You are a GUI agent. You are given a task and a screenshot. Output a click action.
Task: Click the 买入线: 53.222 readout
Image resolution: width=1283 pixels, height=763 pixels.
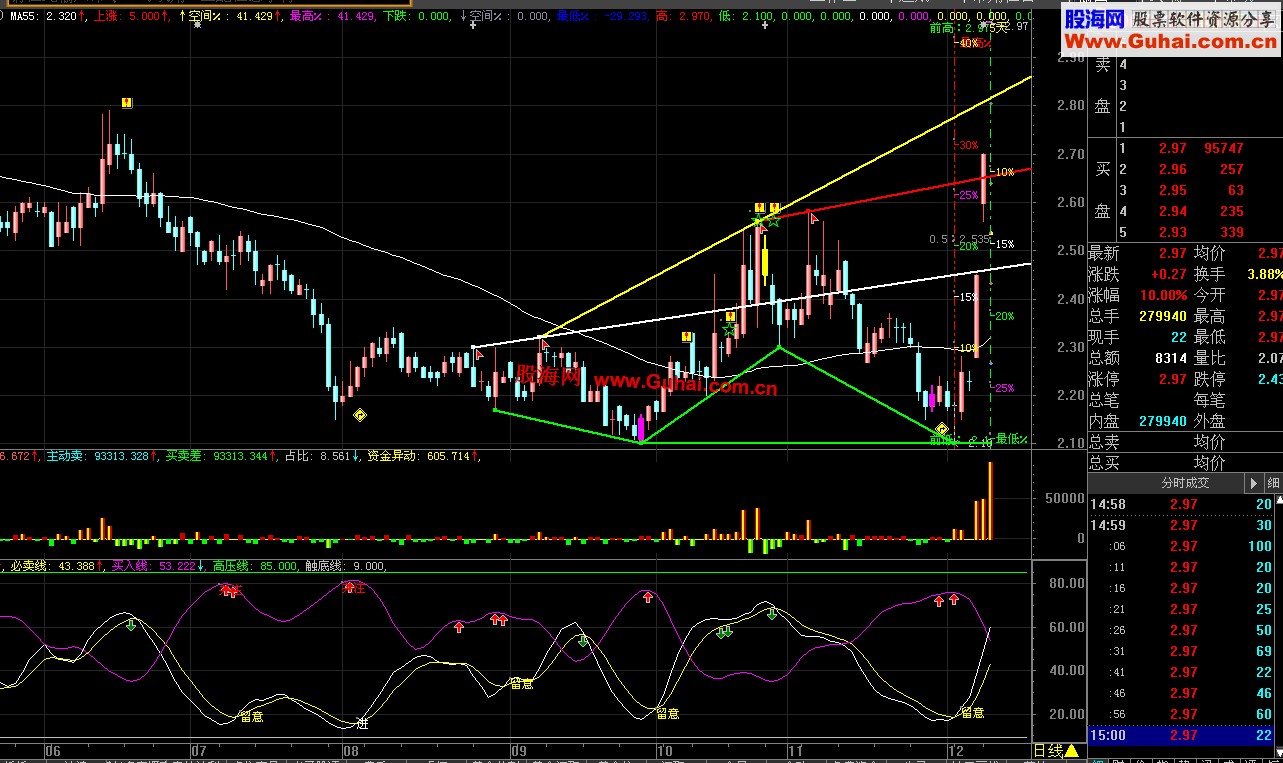click(x=155, y=566)
